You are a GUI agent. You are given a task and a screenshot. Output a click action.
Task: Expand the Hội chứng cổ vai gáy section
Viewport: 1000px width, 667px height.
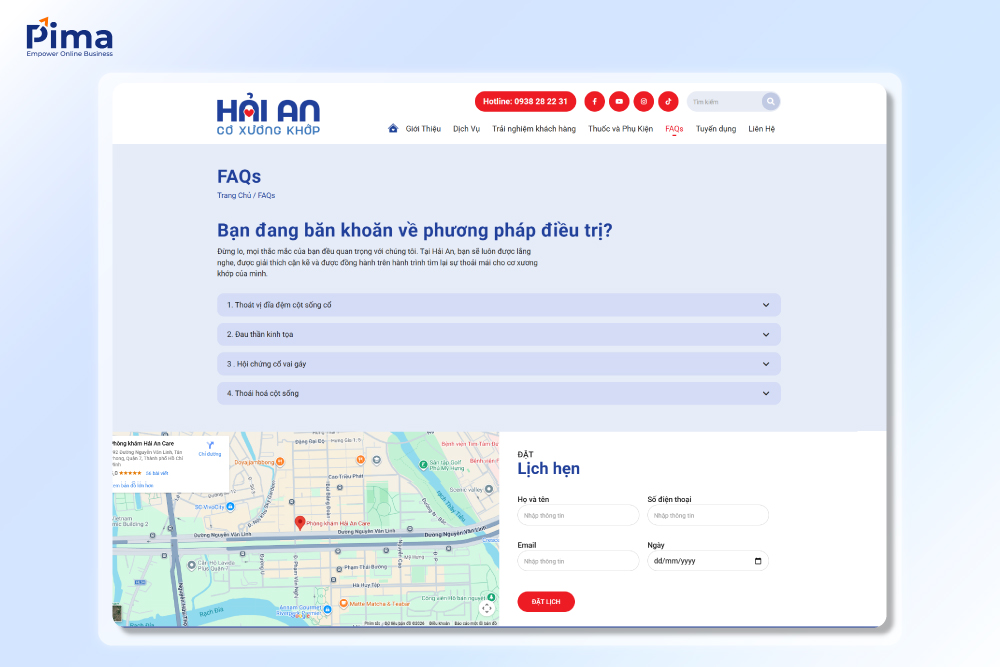coord(498,363)
